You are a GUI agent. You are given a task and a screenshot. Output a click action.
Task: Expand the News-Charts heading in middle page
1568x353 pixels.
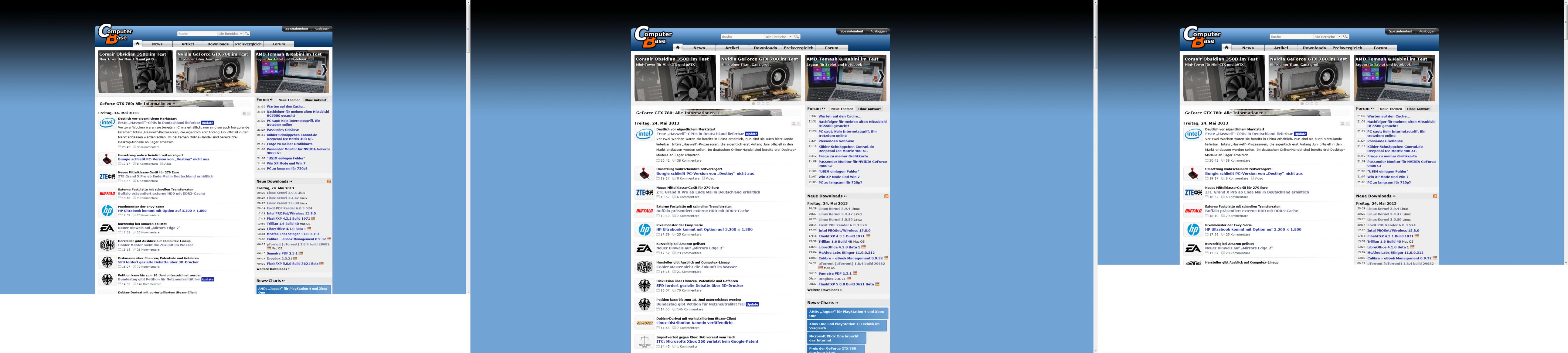coord(822,303)
